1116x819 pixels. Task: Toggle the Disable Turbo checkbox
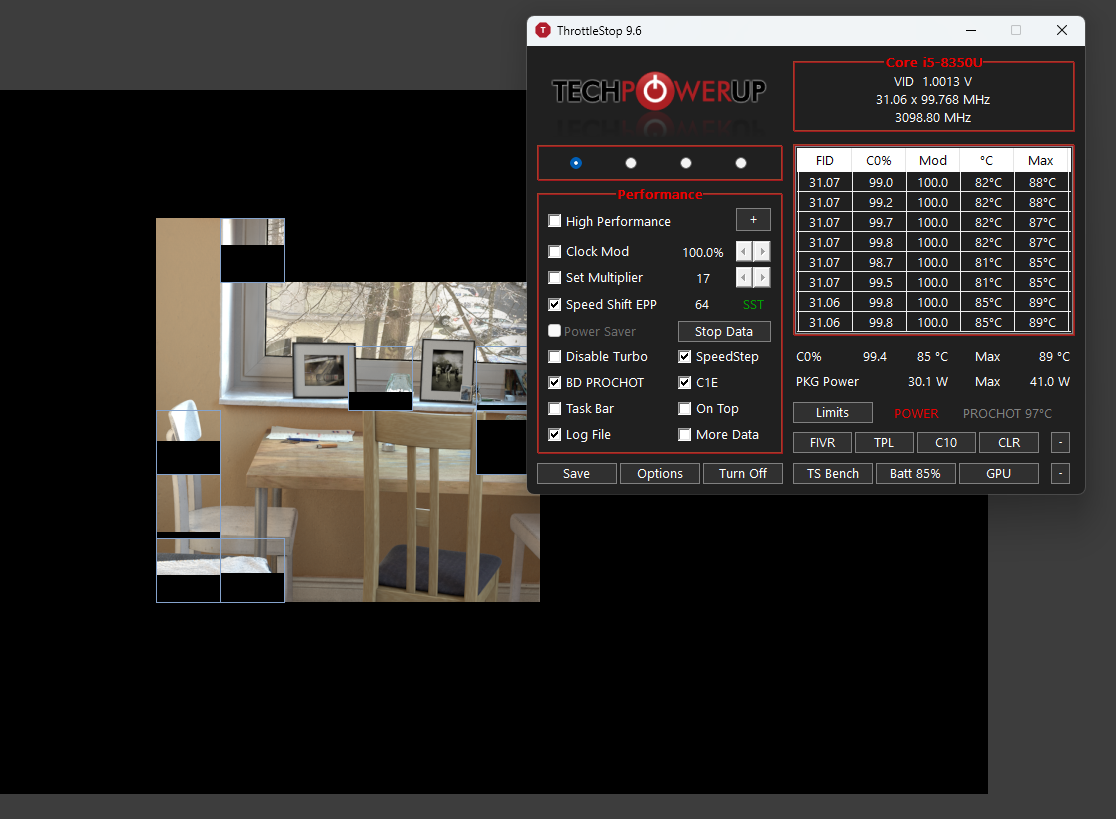(x=555, y=357)
